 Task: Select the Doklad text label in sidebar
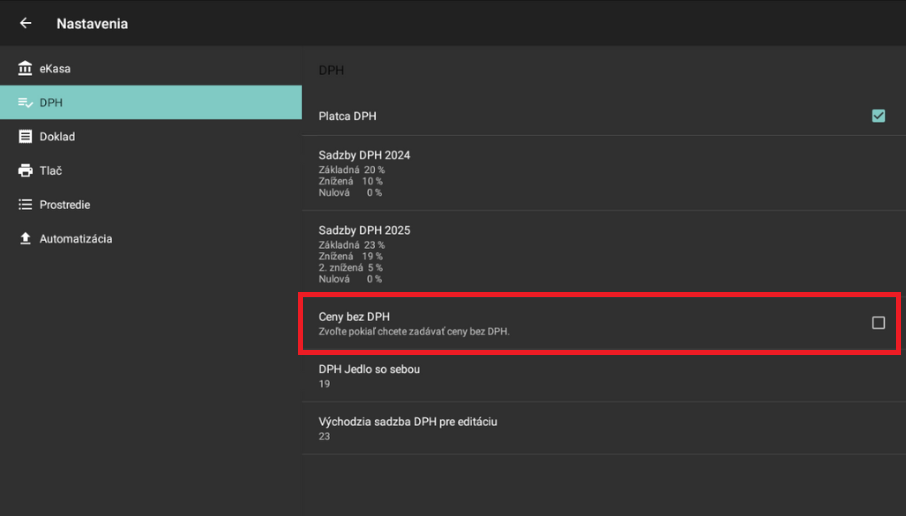[57, 137]
